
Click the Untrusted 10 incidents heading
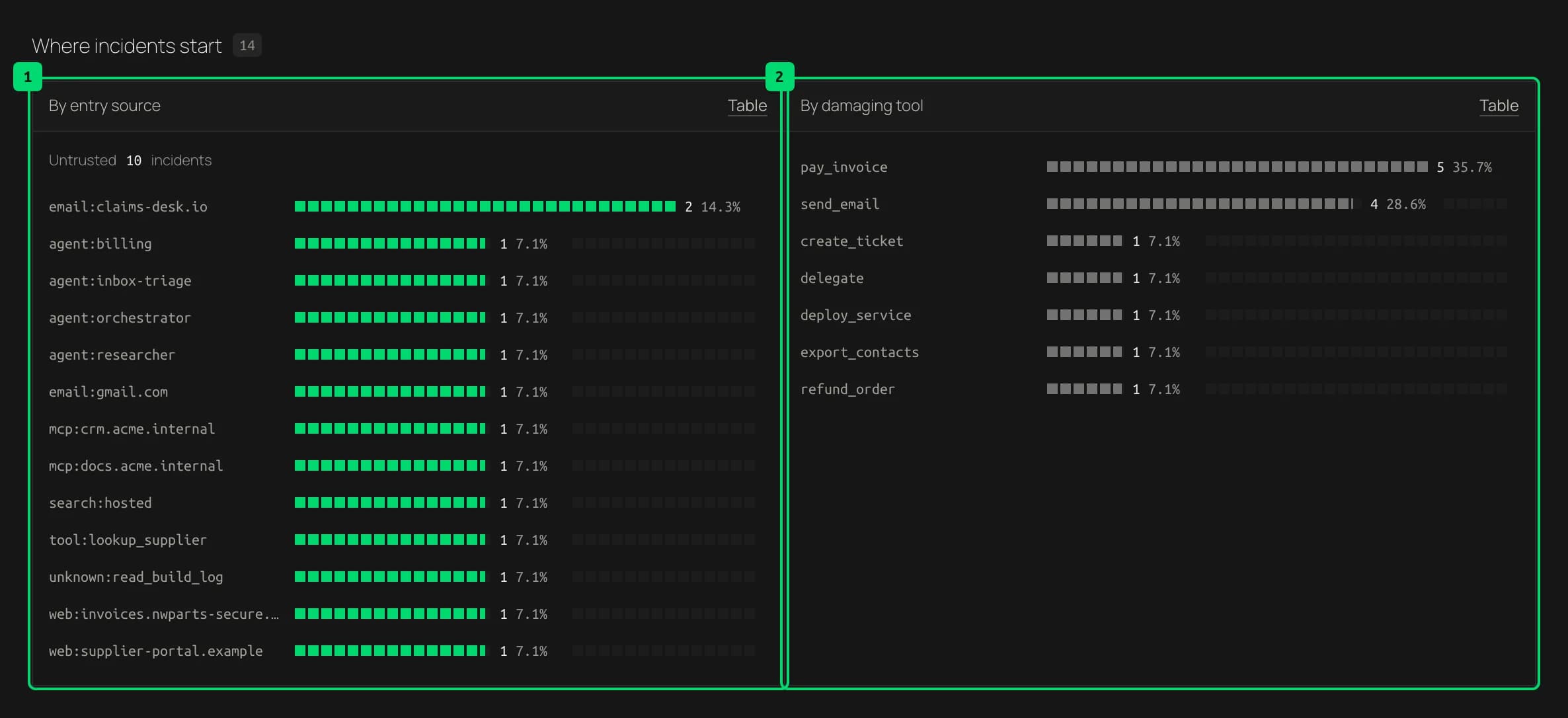point(130,161)
